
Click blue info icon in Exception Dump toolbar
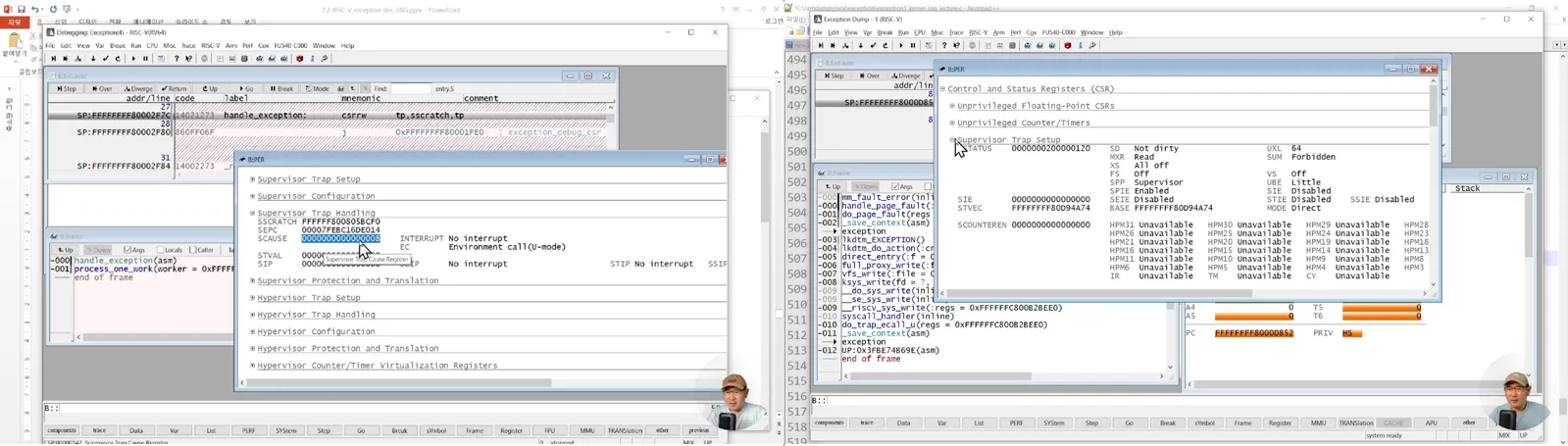tap(1080, 46)
